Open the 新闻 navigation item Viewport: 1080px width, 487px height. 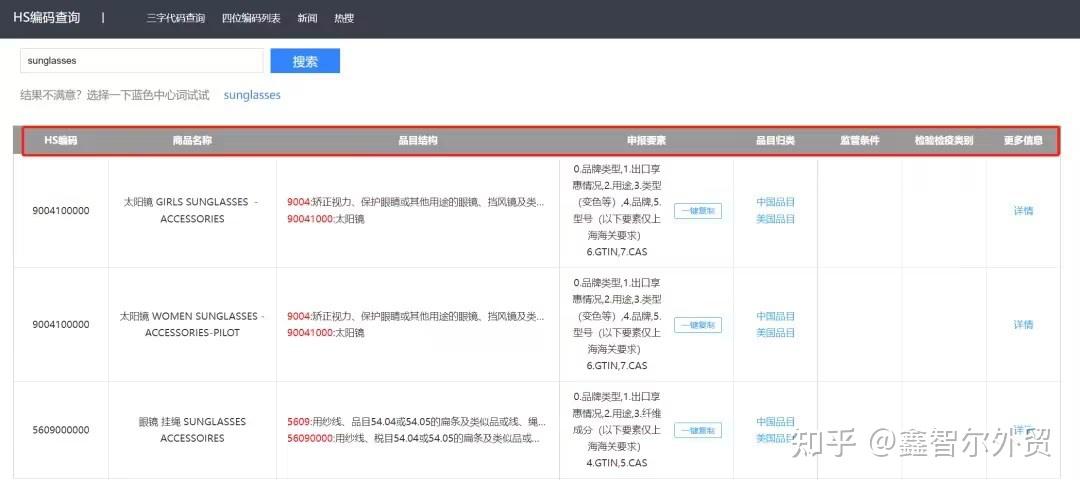pos(307,19)
